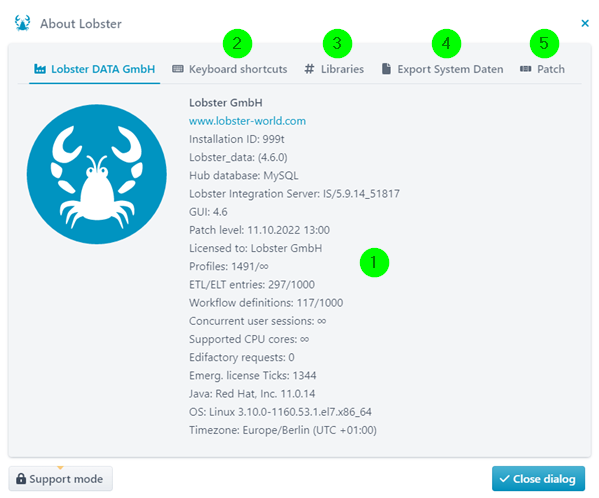Click the lock icon on Support mode

(21, 479)
